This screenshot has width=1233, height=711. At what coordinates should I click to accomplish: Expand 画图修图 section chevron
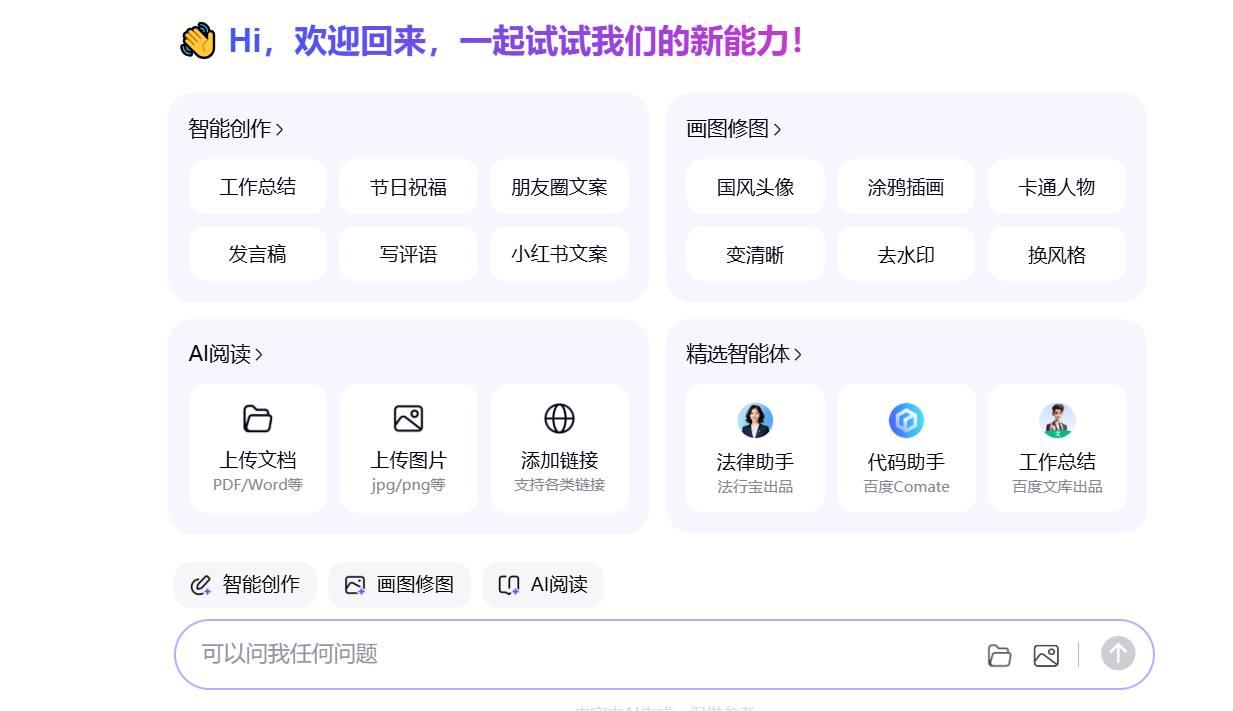tap(777, 129)
